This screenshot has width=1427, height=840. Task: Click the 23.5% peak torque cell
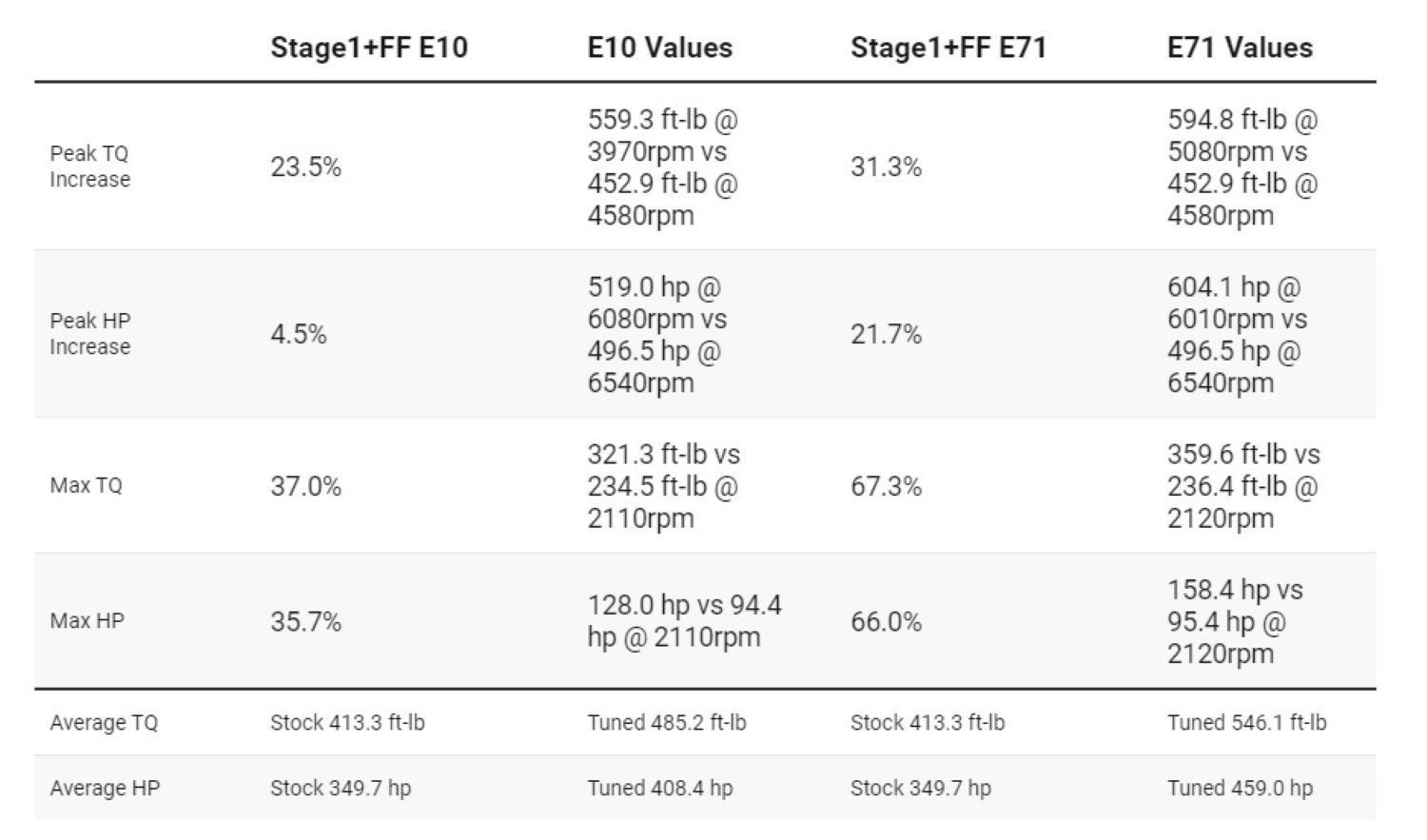pos(305,167)
